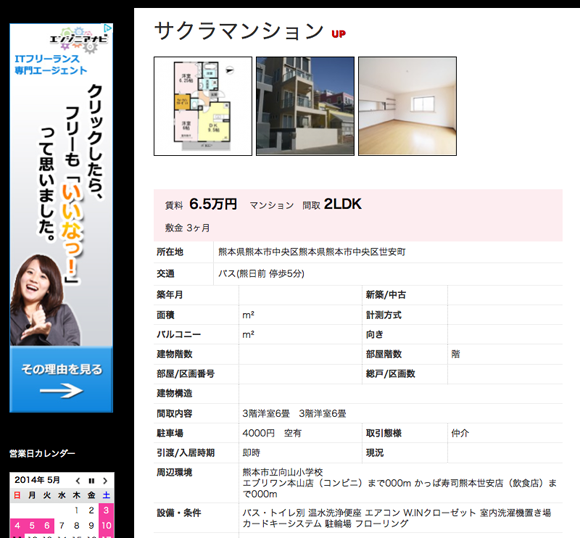Click the ITフリーランス専門エージェント ad text

click(51, 64)
